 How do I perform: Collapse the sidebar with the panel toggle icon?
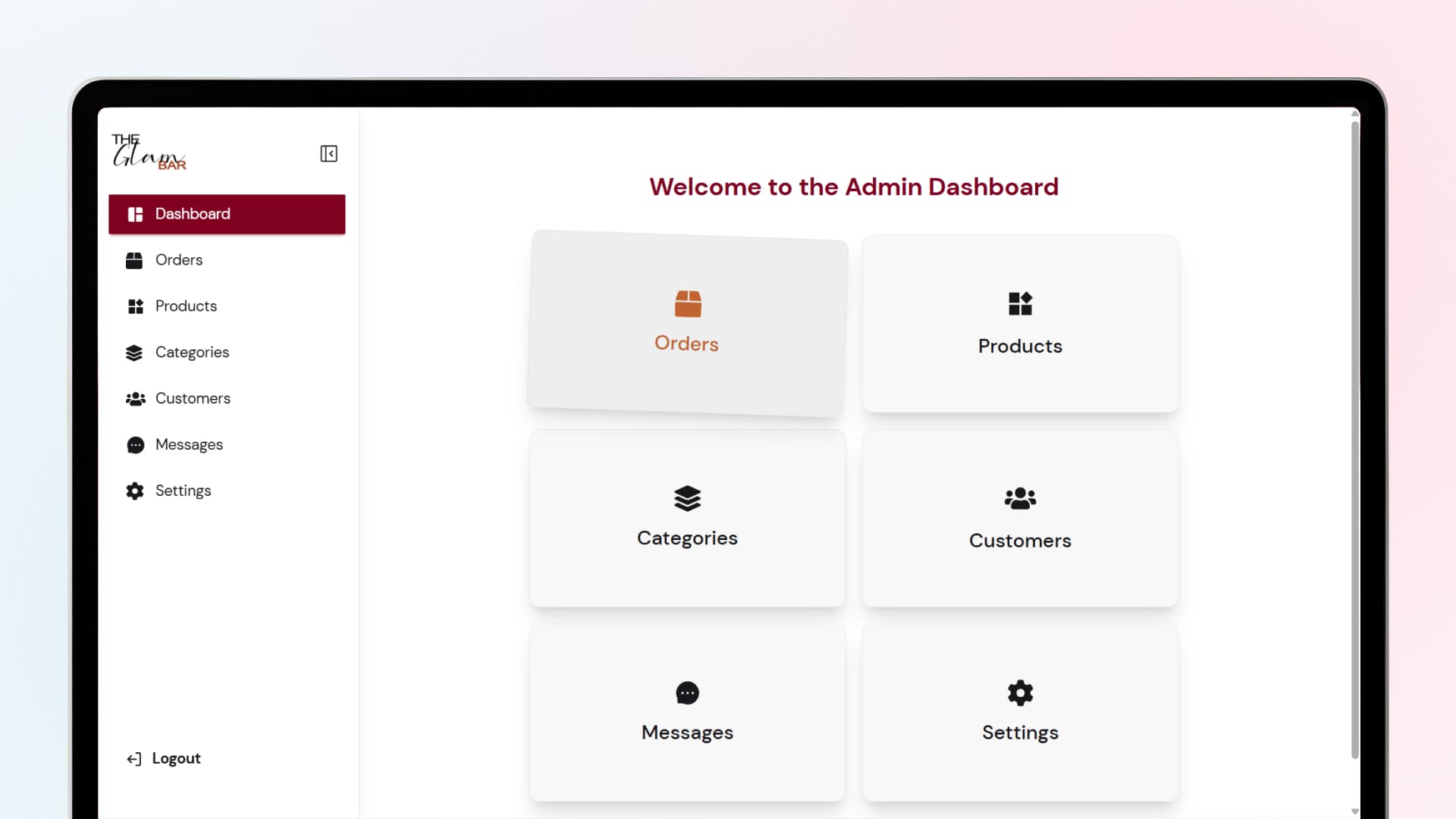click(x=328, y=154)
